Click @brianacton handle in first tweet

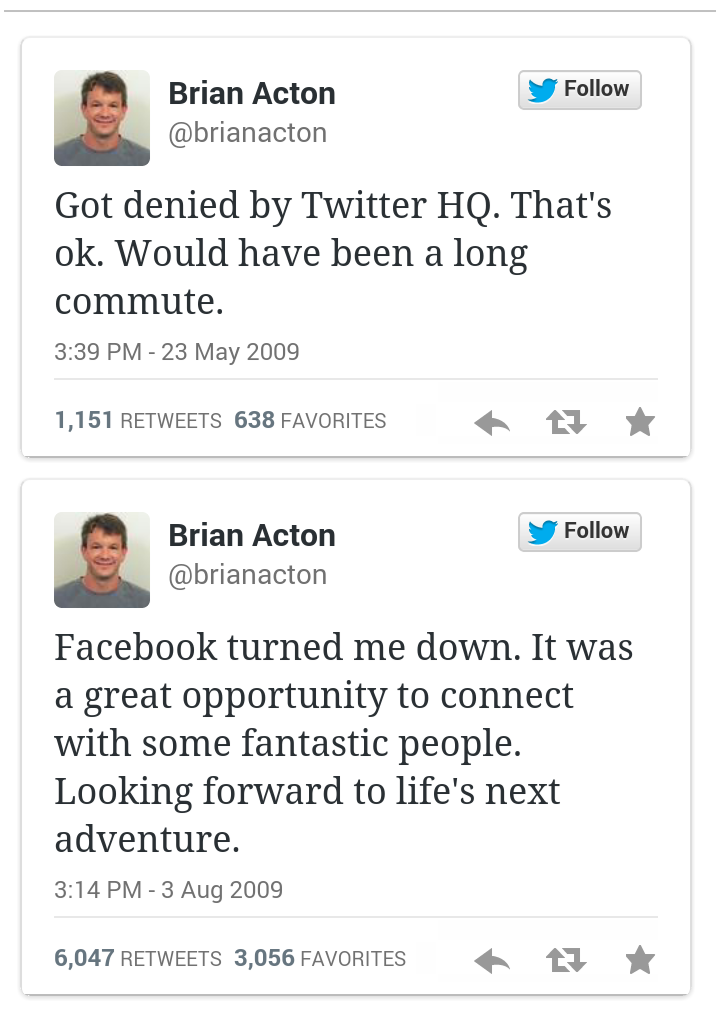(247, 133)
